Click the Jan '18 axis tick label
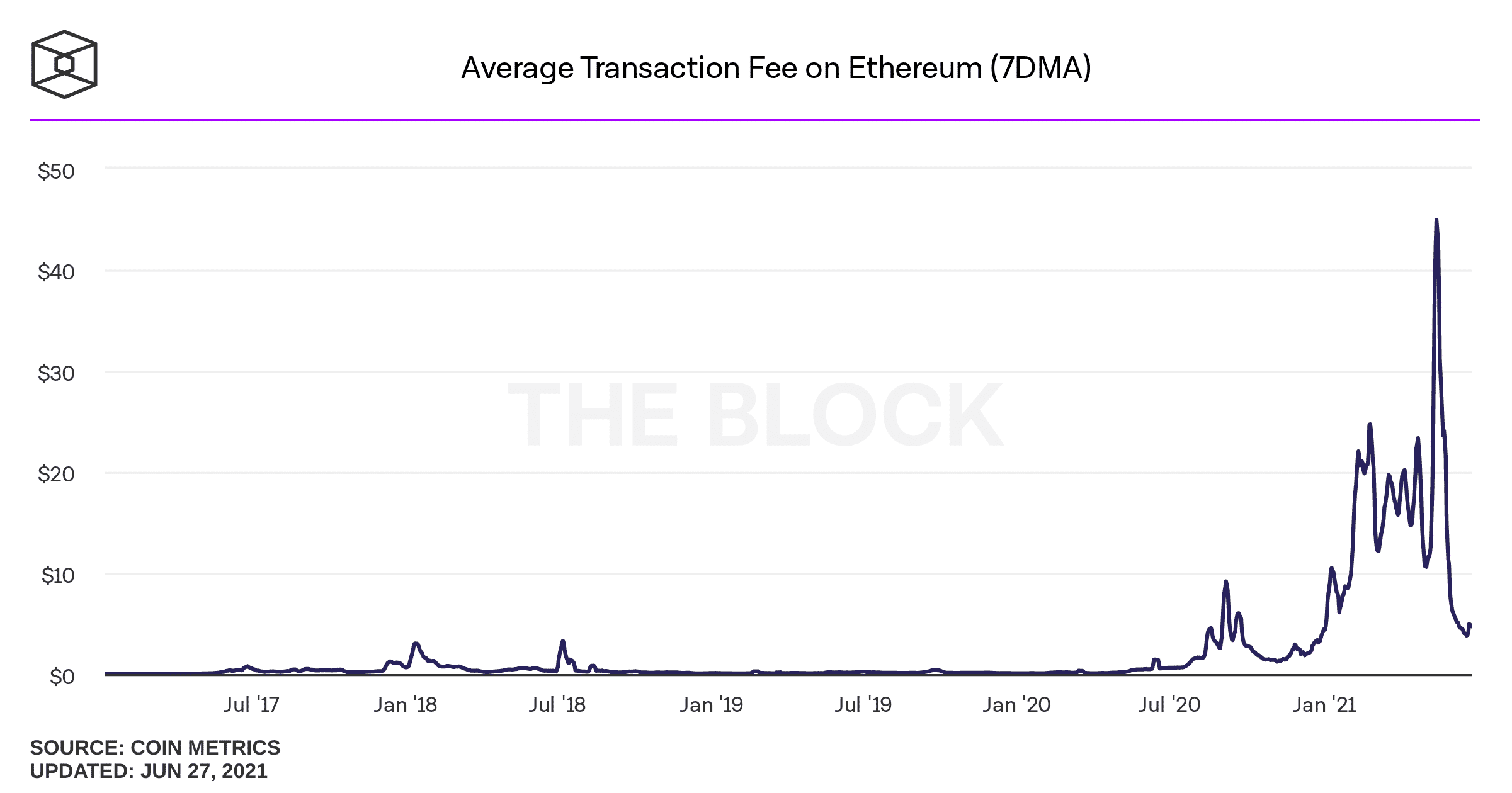The image size is (1512, 793). (405, 705)
